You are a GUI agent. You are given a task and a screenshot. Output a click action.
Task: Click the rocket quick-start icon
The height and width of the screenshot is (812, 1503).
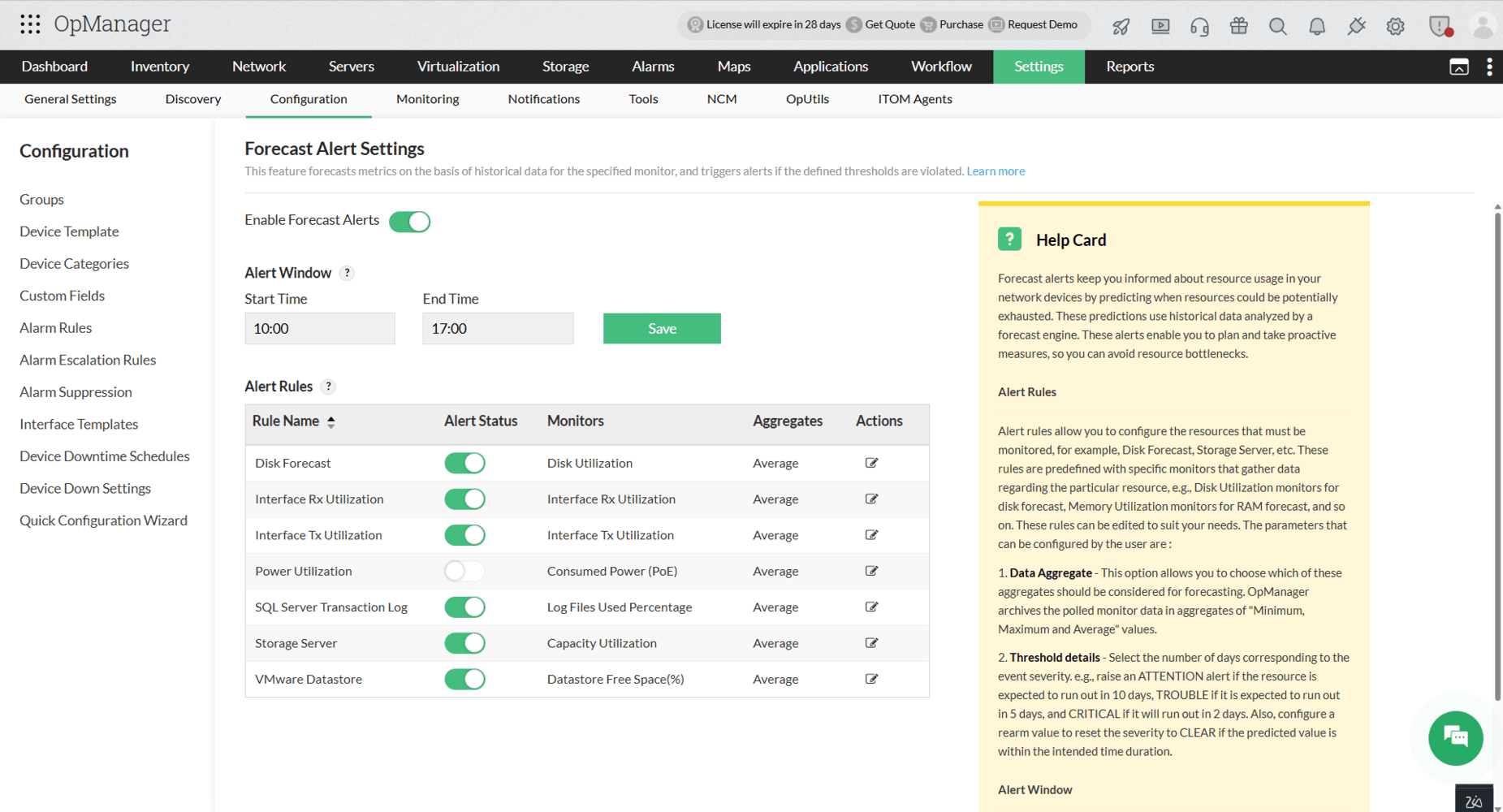[1121, 26]
